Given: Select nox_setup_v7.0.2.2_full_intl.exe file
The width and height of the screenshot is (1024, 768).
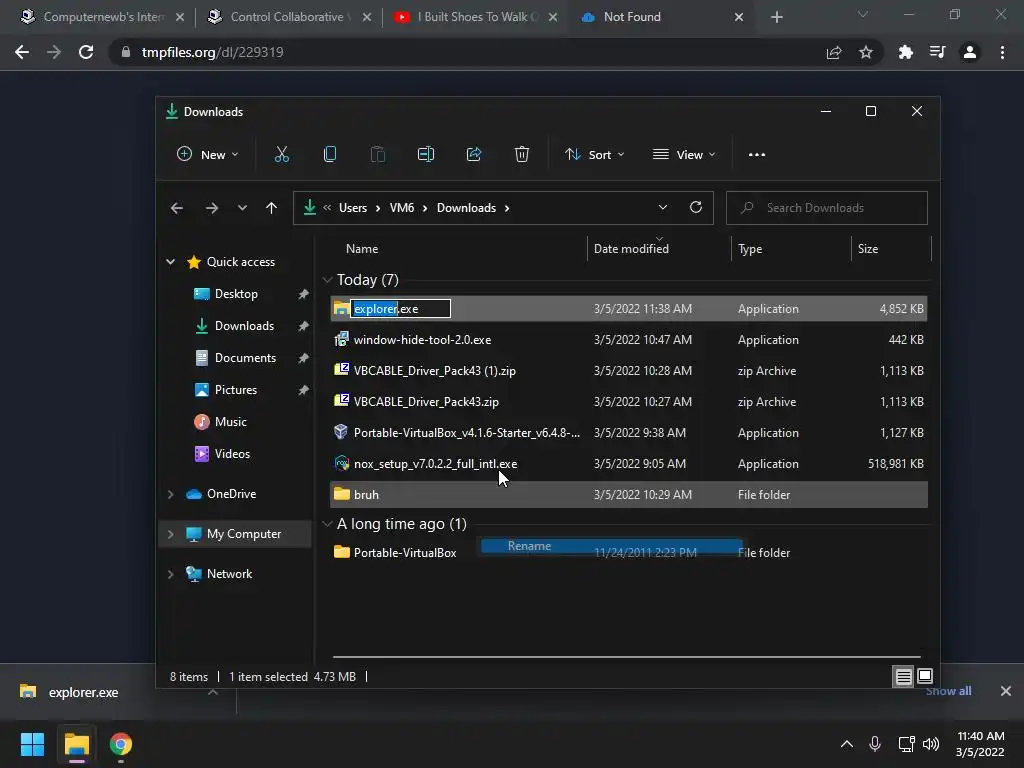Looking at the screenshot, I should click(x=629, y=464).
